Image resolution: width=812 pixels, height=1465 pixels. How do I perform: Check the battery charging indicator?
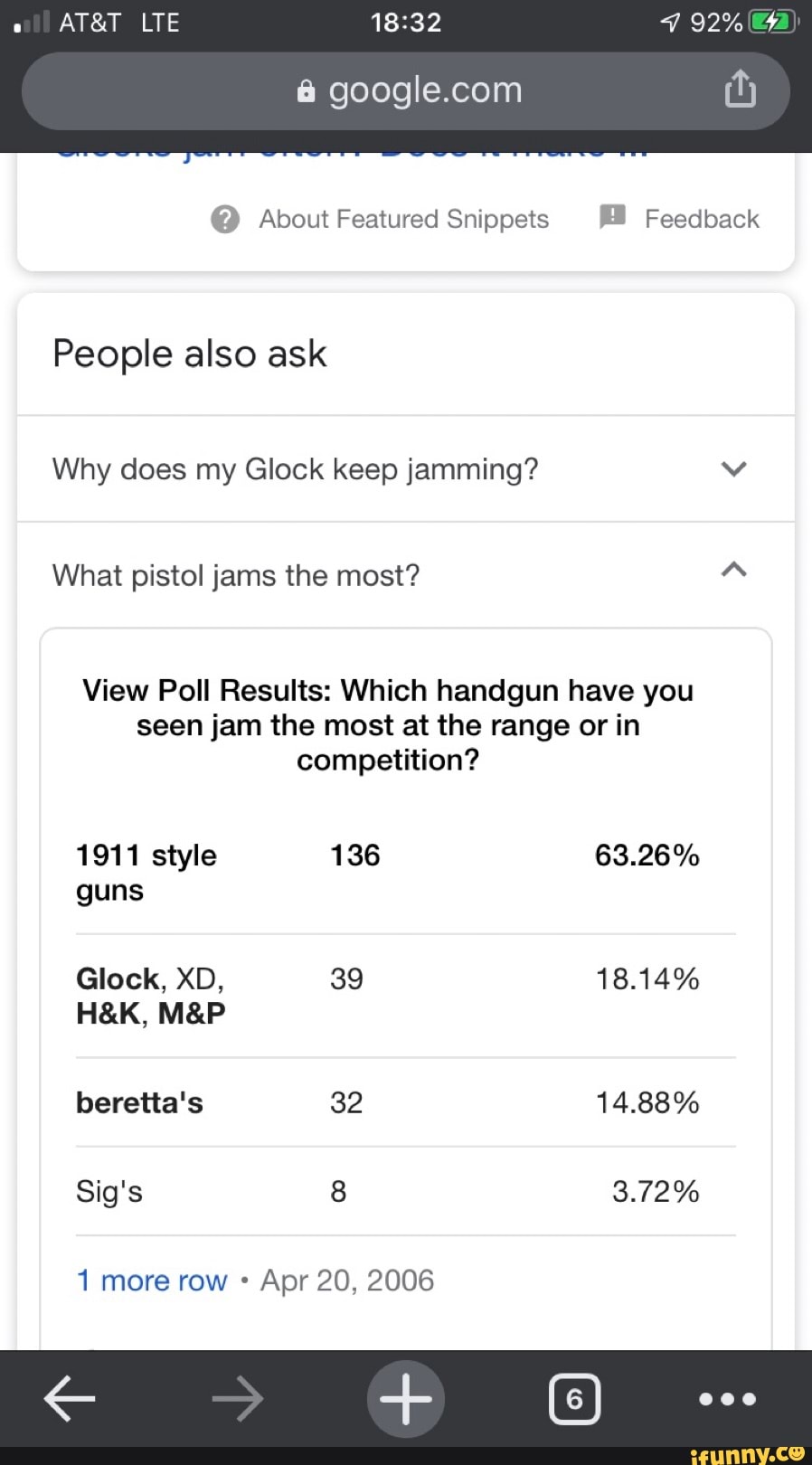click(x=773, y=22)
